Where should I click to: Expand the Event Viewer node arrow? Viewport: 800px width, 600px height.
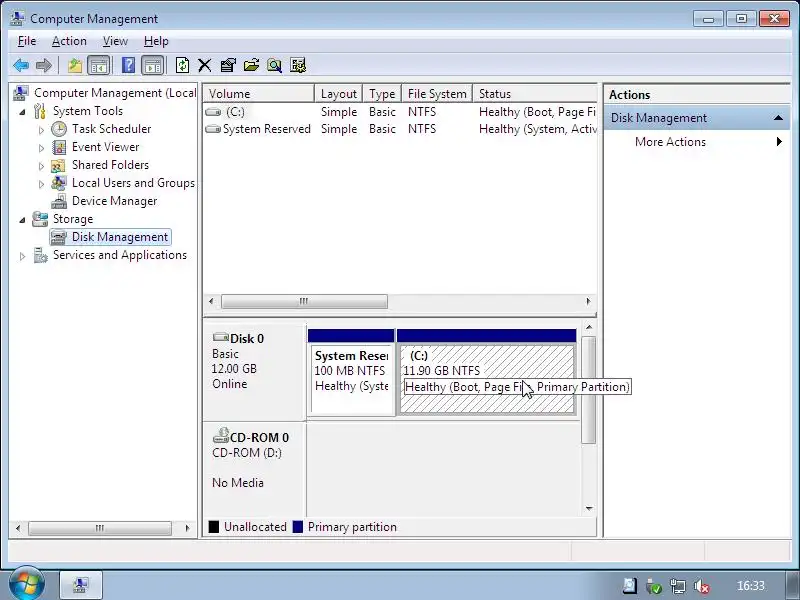click(x=41, y=148)
